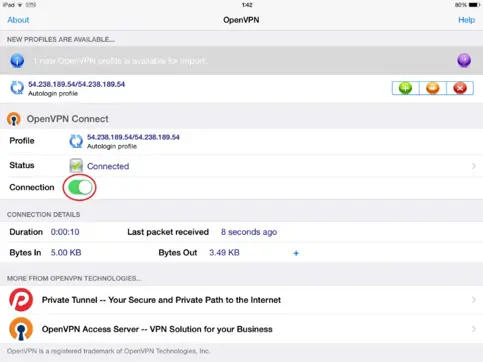Click the Connected status text
The image size is (483, 362).
pyautogui.click(x=108, y=166)
